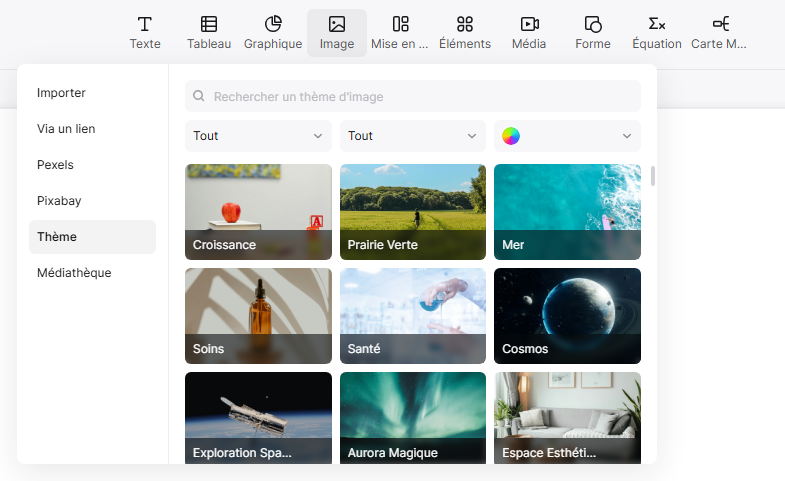This screenshot has height=481, width=785.
Task: Open the Exploration Spa... theme
Action: coord(258,418)
